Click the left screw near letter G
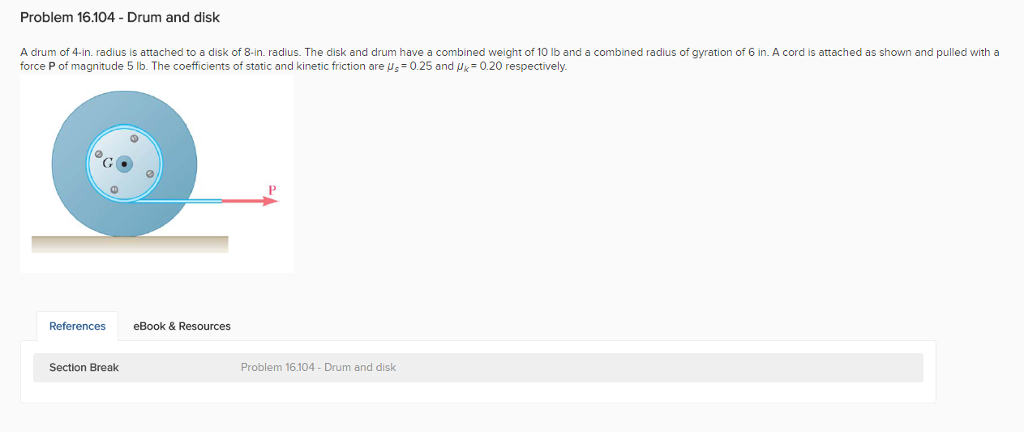This screenshot has height=435, width=1024. pos(99,155)
